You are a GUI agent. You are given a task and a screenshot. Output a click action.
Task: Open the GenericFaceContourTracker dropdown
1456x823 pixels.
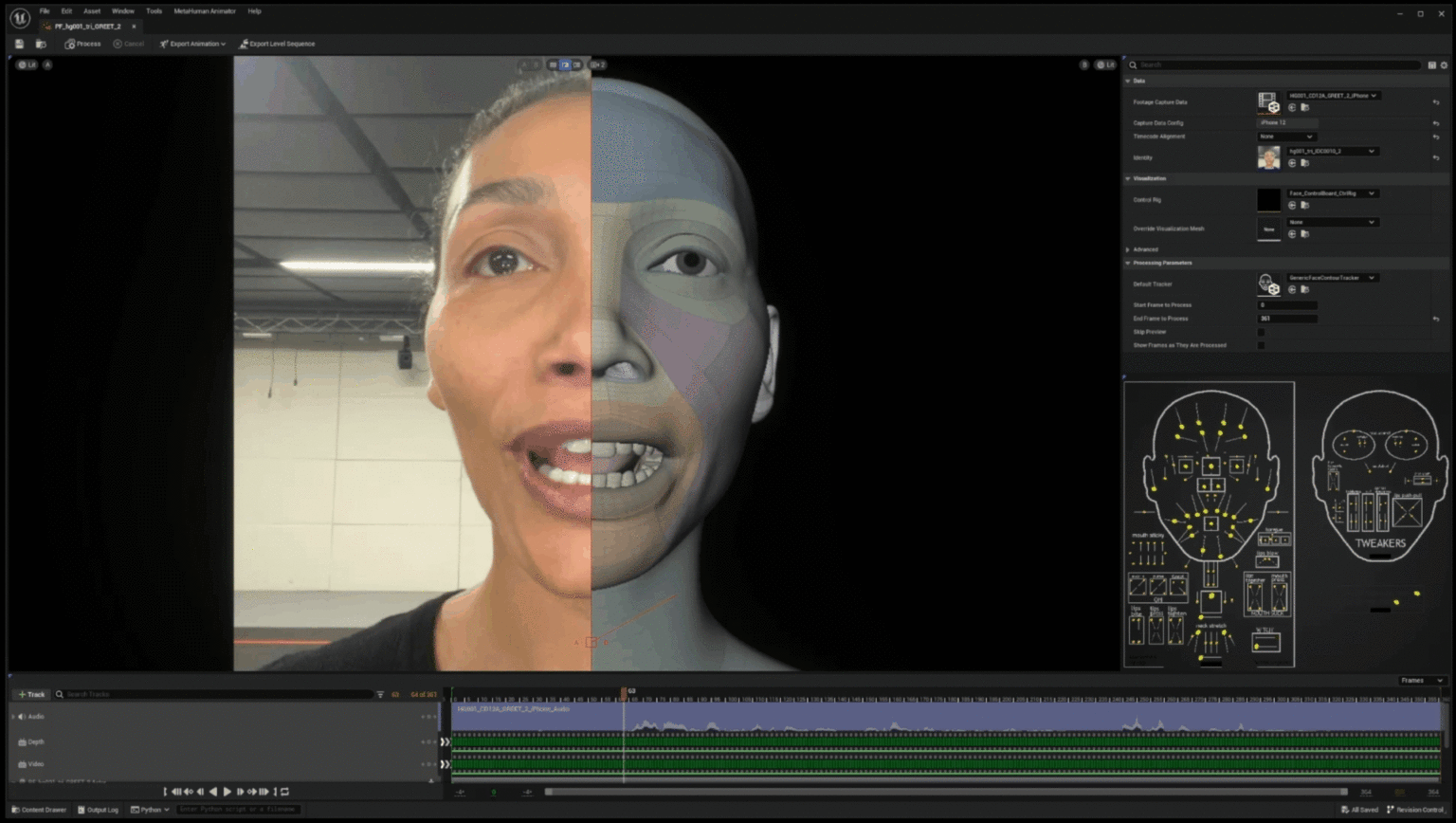1332,278
